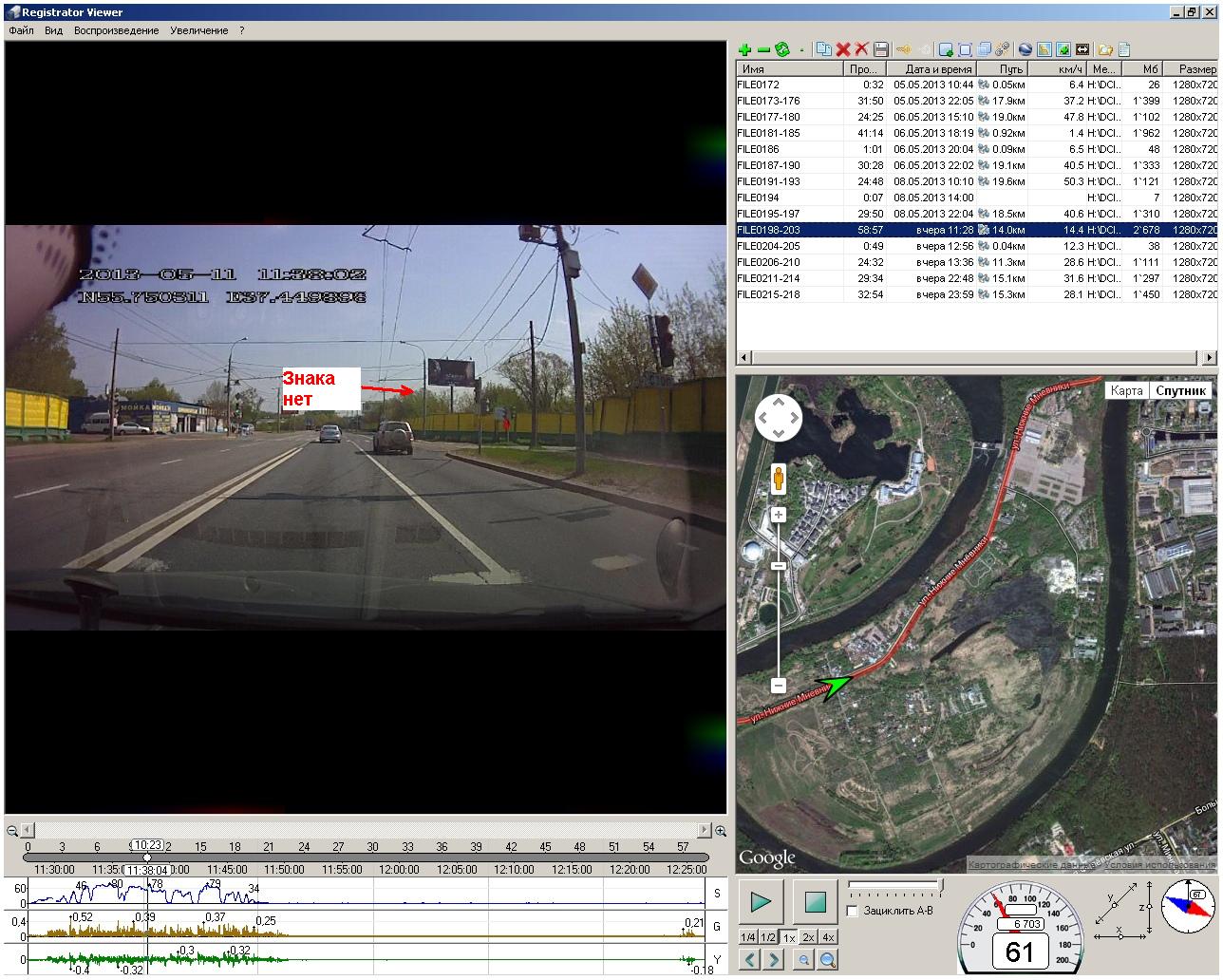Click the large magnifier icon under speed buttons
1223x980 pixels.
(828, 960)
